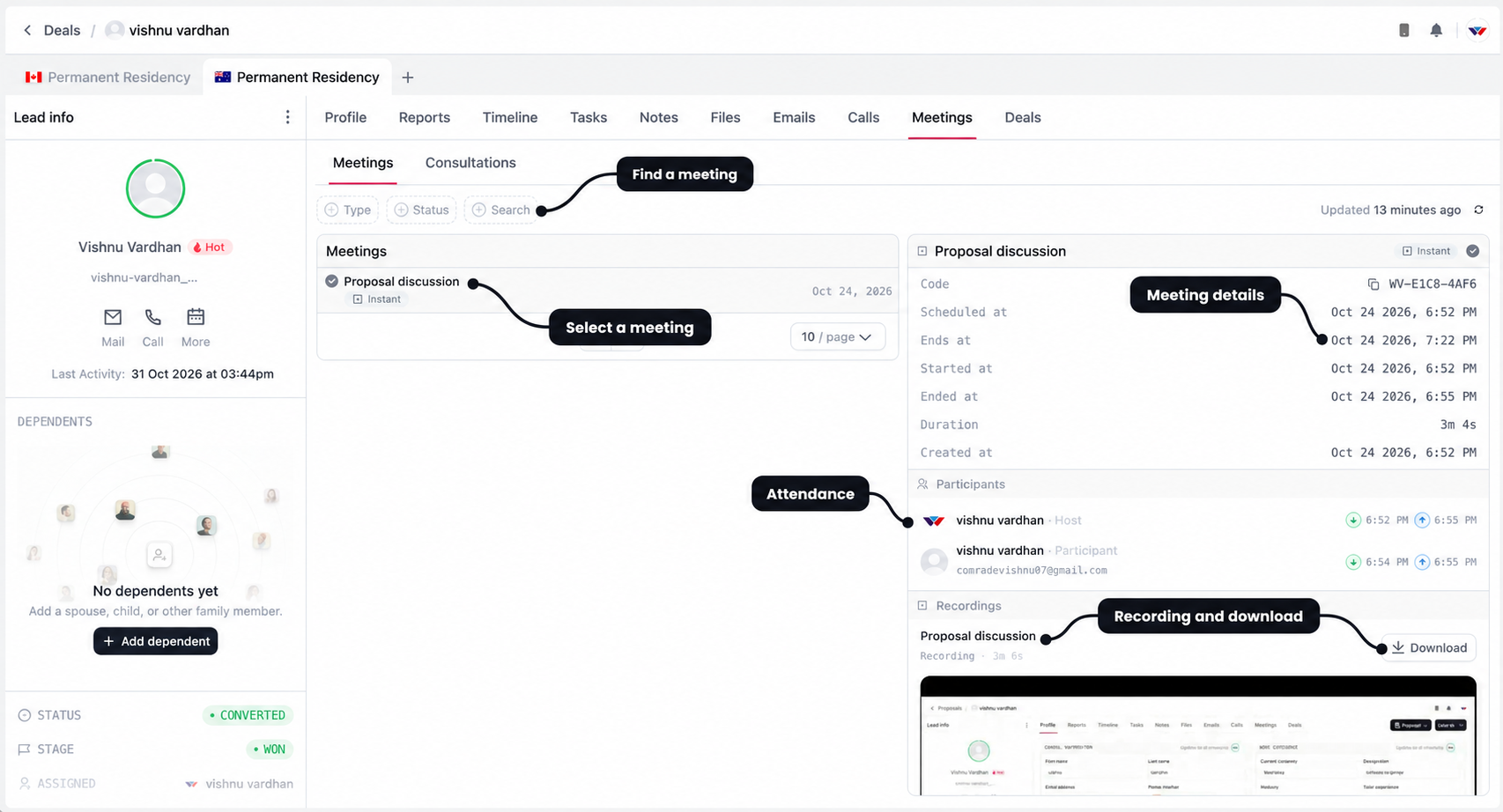The width and height of the screenshot is (1503, 812).
Task: Click the STATUS label icon
Action: 25,715
